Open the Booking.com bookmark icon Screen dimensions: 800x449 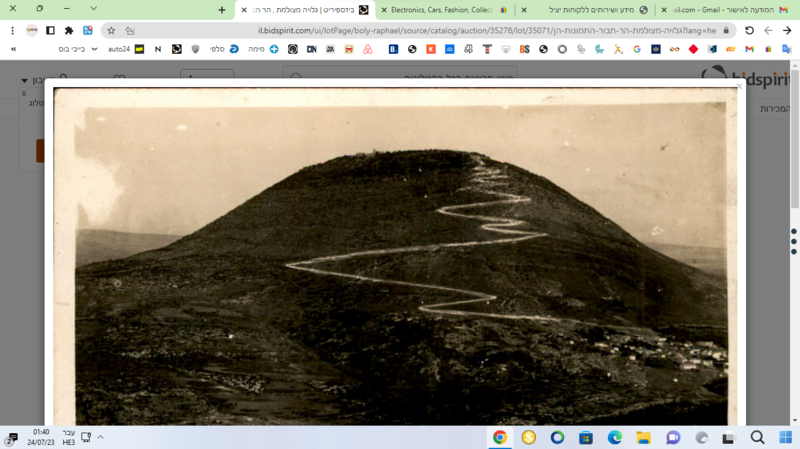click(x=393, y=49)
